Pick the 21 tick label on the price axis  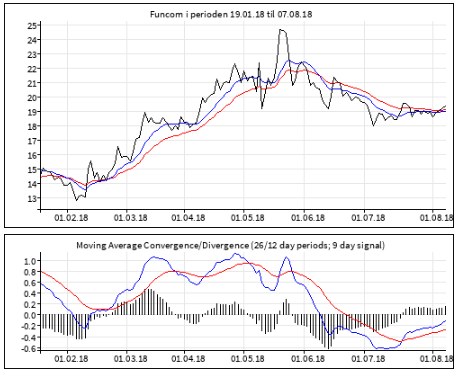32,83
